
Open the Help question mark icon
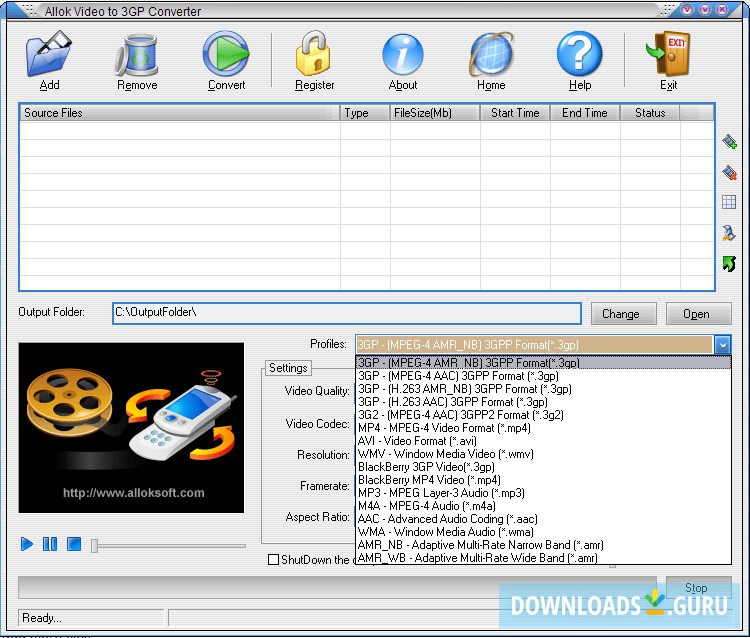pyautogui.click(x=579, y=54)
